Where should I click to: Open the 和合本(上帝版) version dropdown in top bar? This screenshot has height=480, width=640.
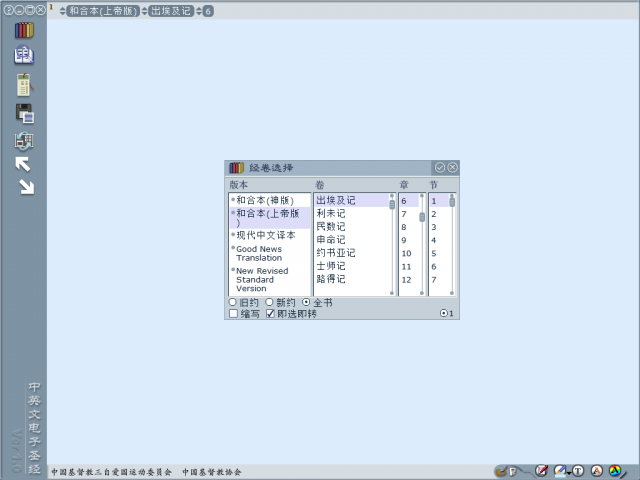point(103,11)
